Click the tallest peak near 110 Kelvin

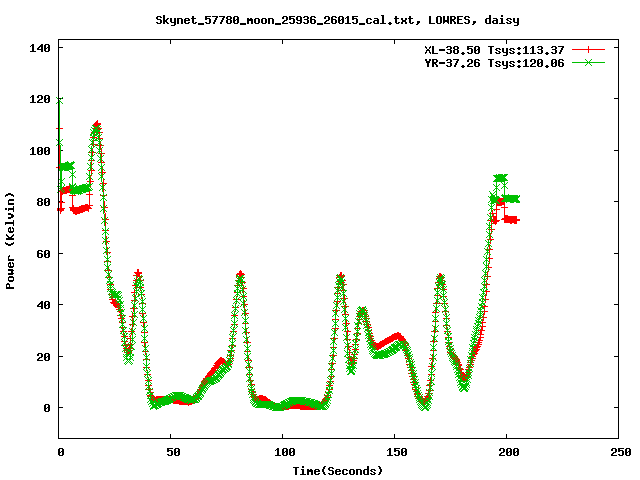[96, 125]
